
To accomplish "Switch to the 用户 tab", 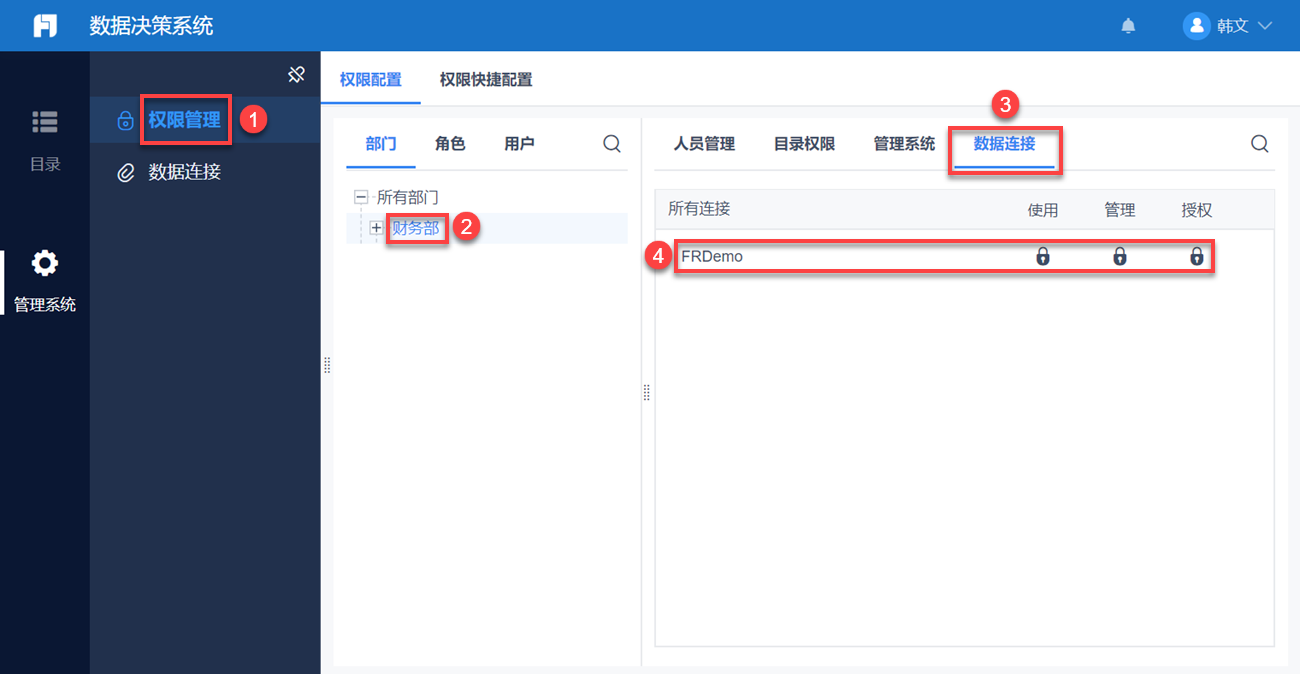I will point(519,144).
